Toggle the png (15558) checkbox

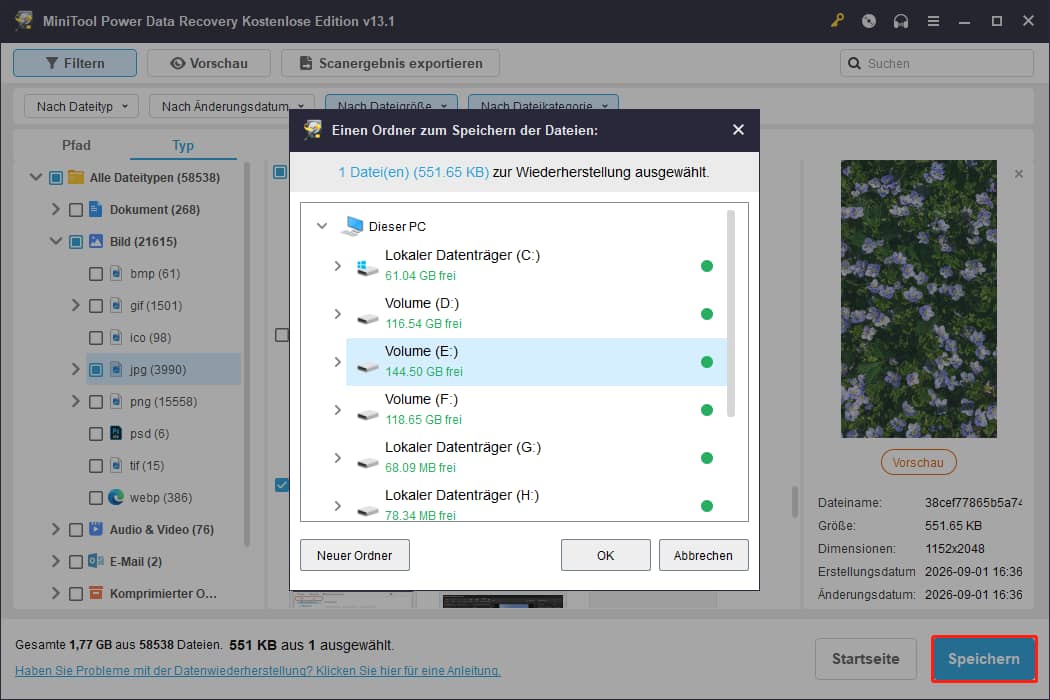point(96,402)
